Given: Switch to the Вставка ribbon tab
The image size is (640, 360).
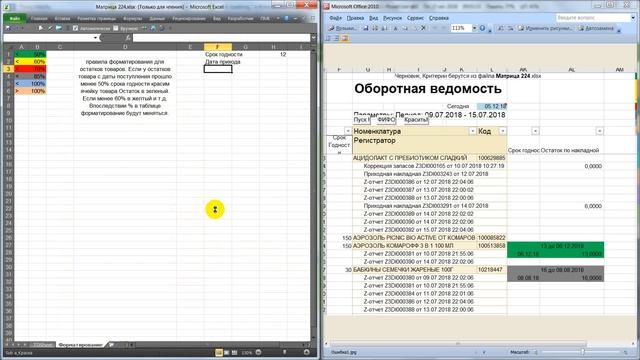Looking at the screenshot, I should tap(62, 19).
